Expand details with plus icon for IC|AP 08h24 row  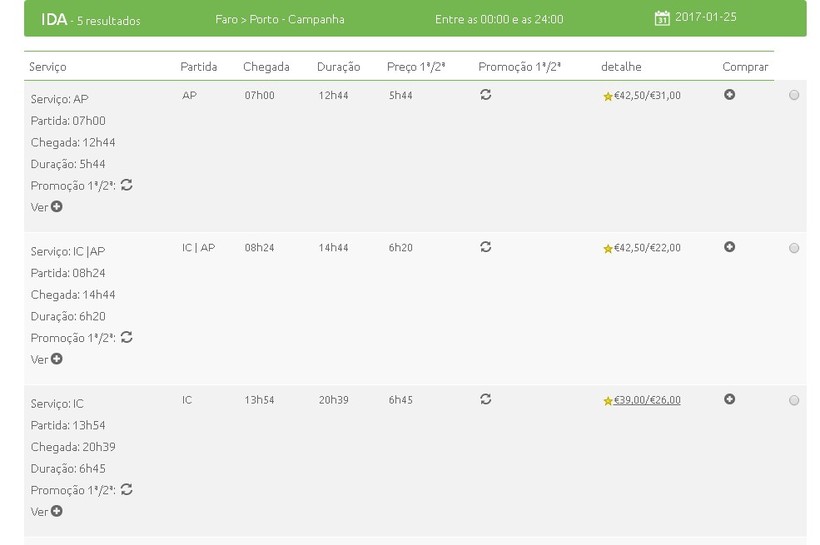point(729,246)
